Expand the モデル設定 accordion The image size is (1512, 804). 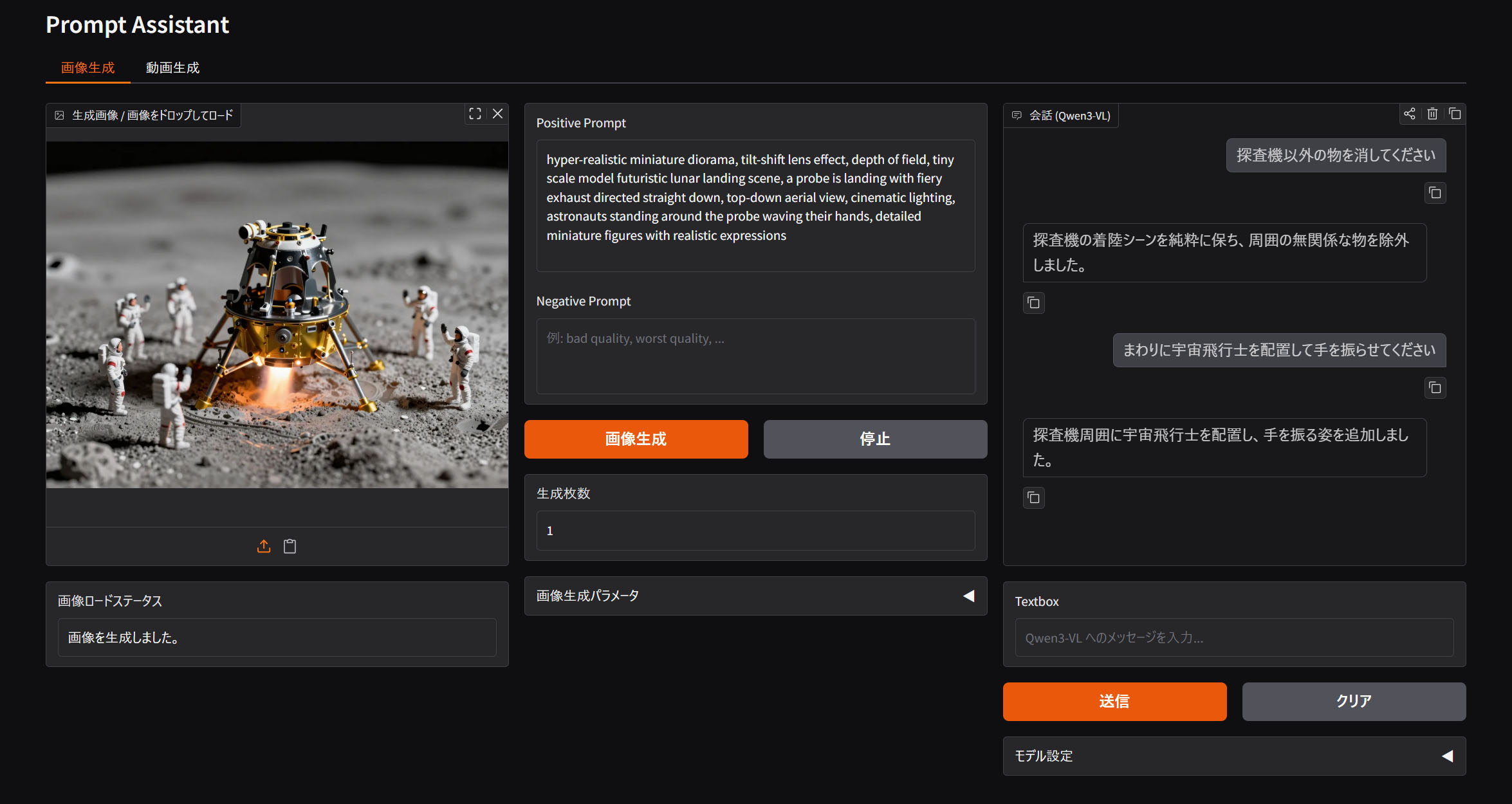point(1233,756)
